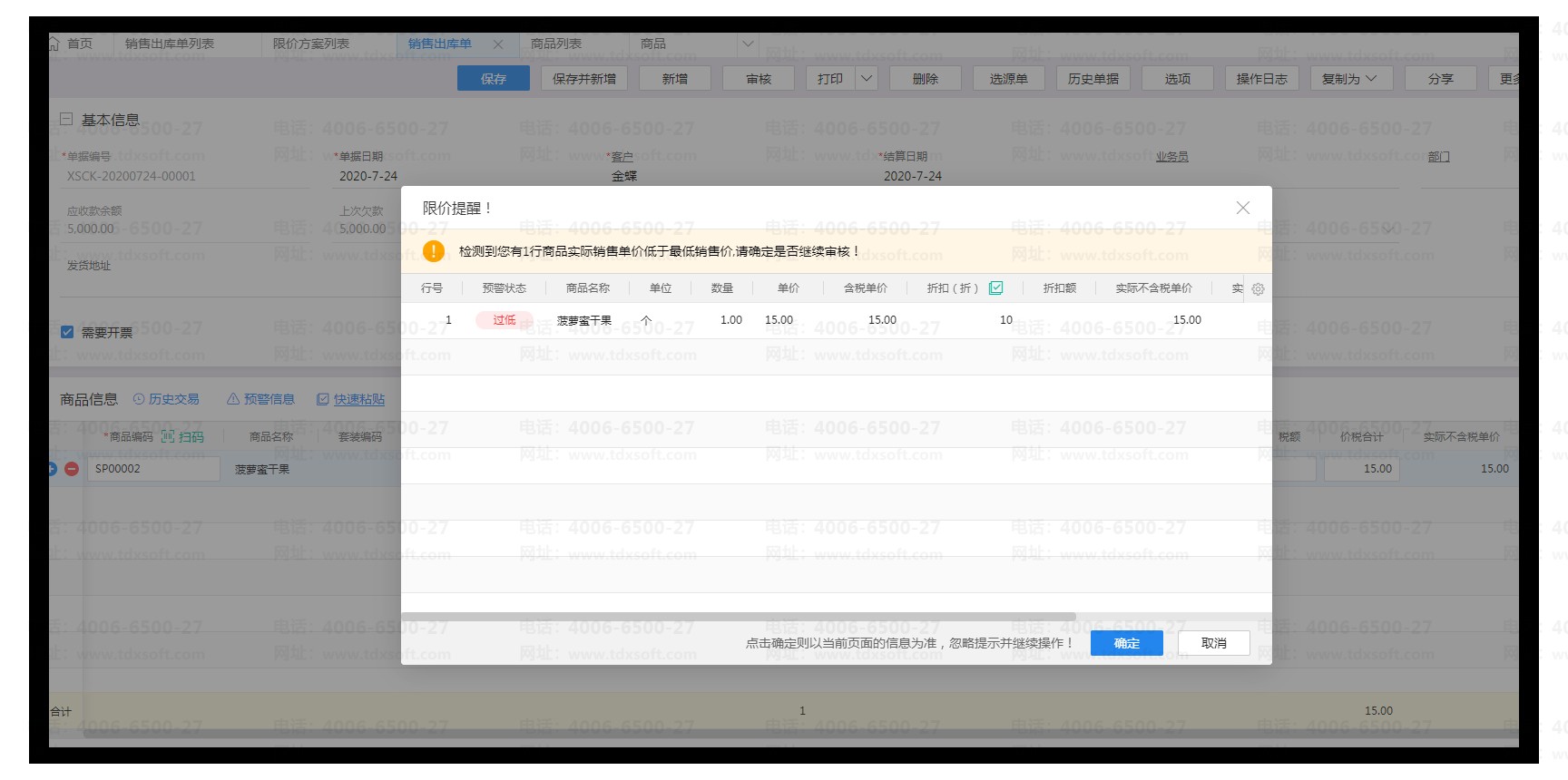
Task: Click the red remove-row minus icon
Action: [x=72, y=469]
